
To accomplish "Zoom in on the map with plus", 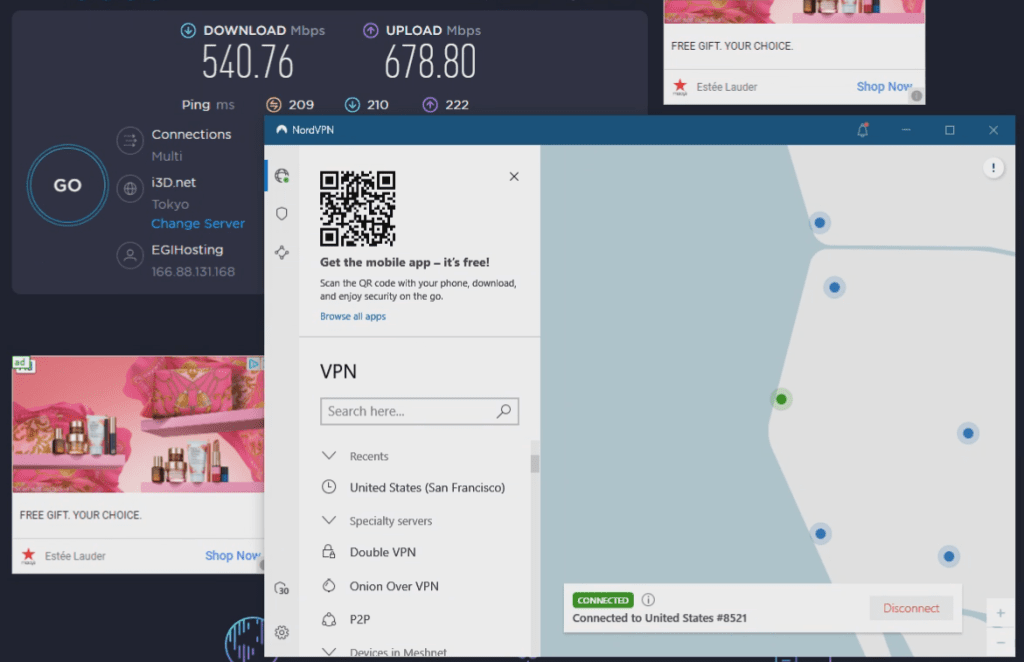I will pos(1000,613).
